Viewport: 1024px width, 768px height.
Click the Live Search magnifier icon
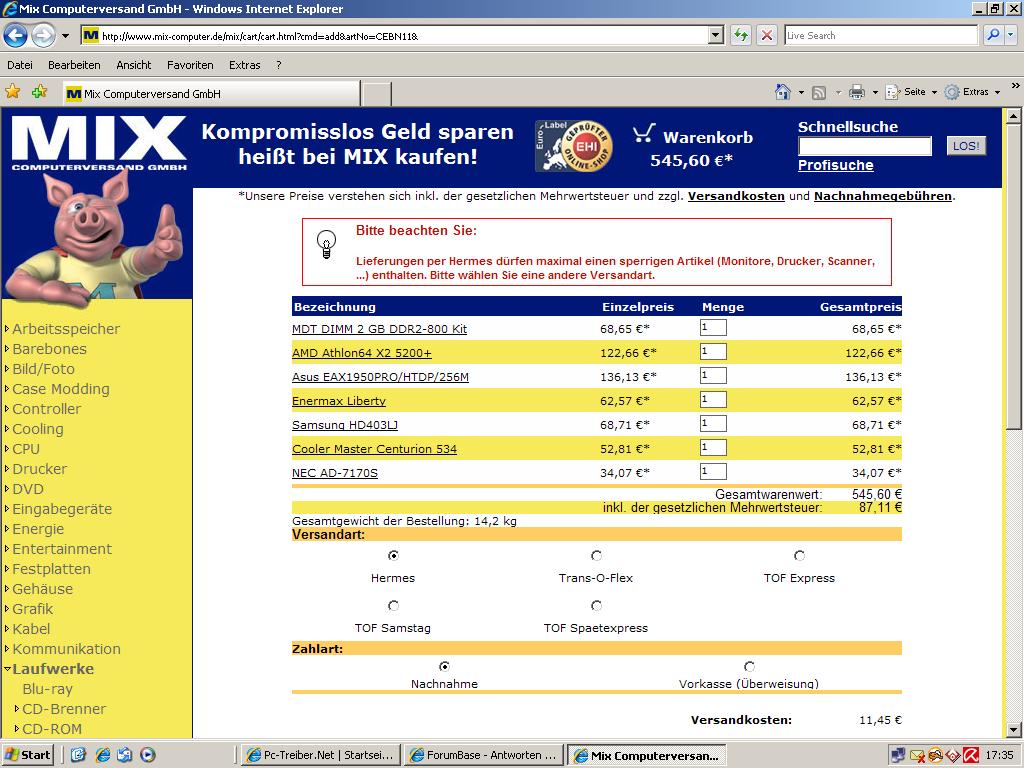pos(993,35)
